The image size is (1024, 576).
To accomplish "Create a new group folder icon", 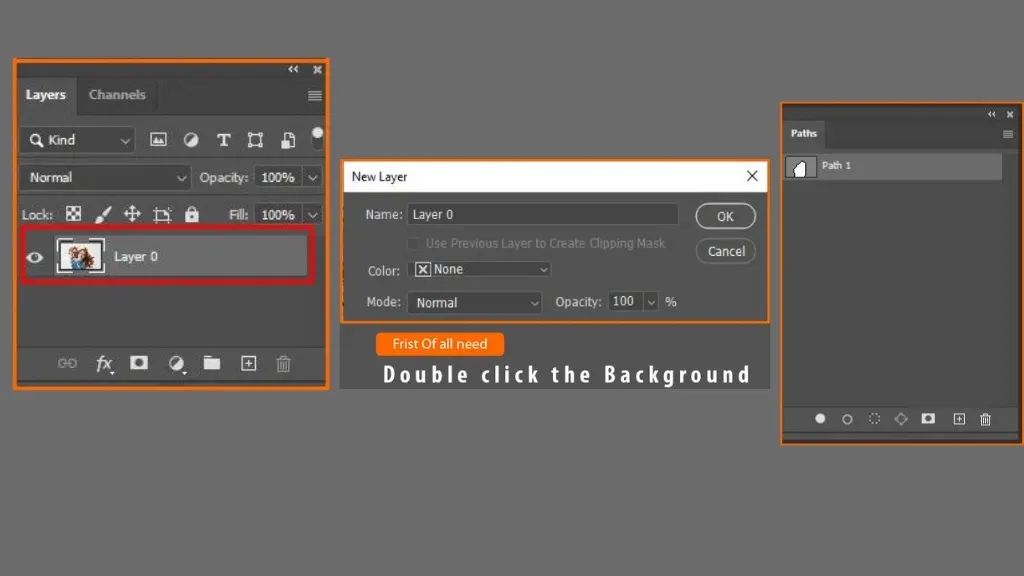I will pyautogui.click(x=212, y=362).
